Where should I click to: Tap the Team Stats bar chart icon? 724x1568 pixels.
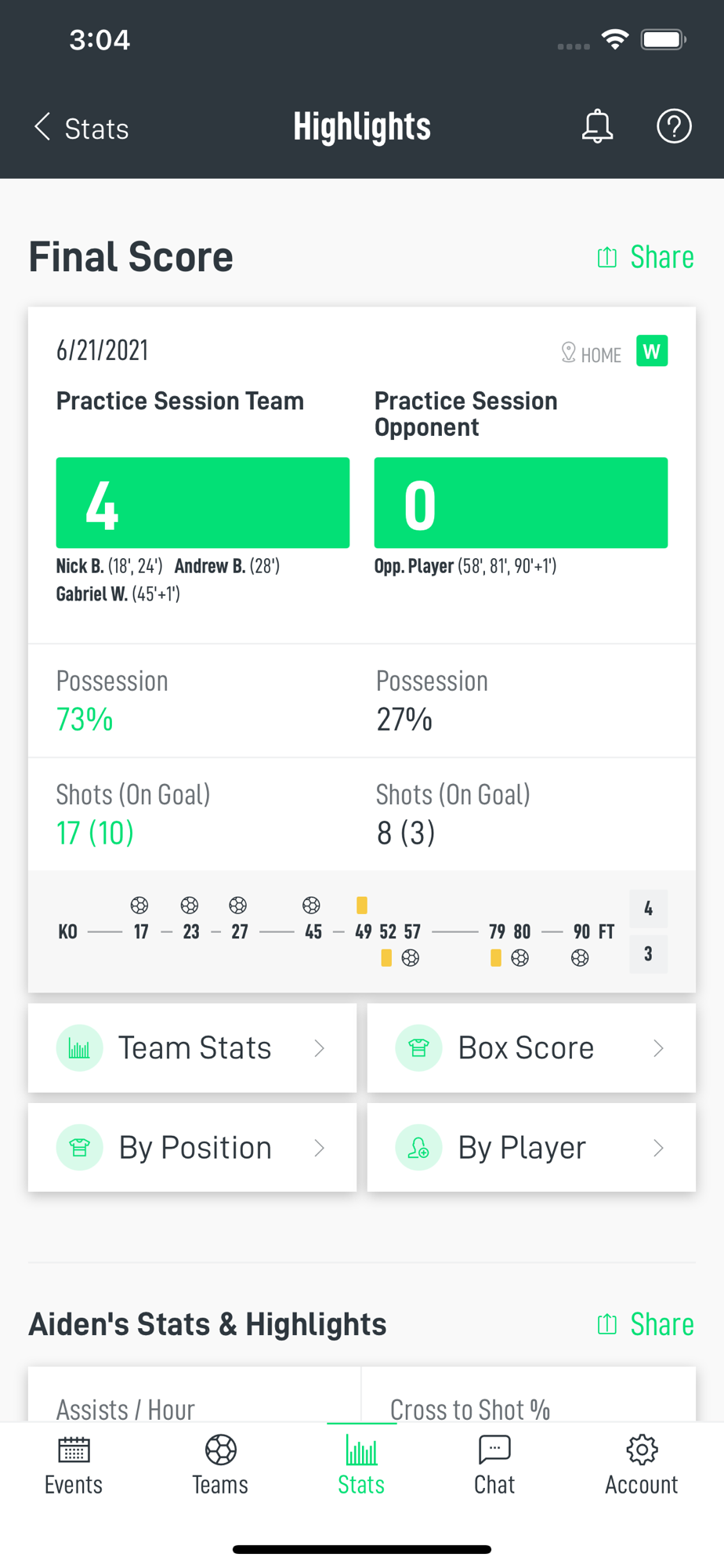79,1048
